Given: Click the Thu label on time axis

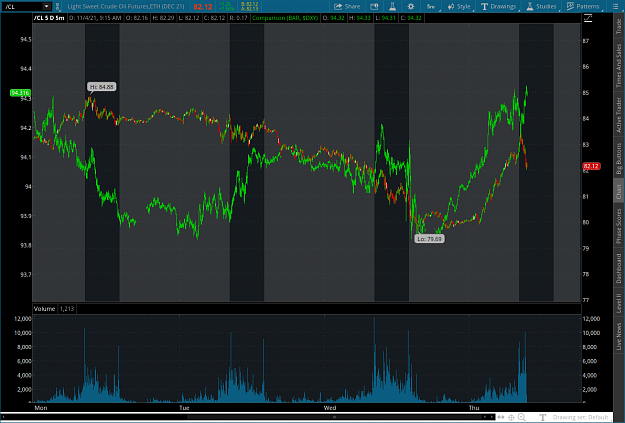Looking at the screenshot, I should coord(474,408).
